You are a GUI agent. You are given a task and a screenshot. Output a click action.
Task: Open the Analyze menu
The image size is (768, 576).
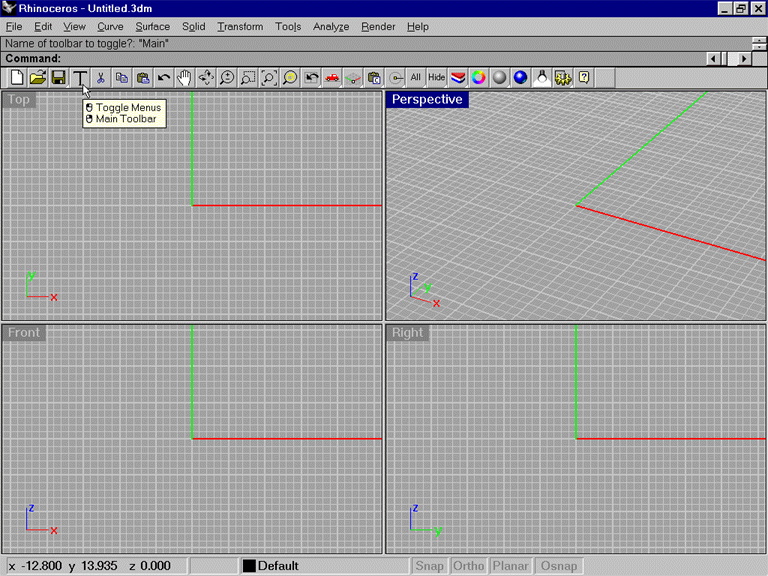click(x=331, y=27)
